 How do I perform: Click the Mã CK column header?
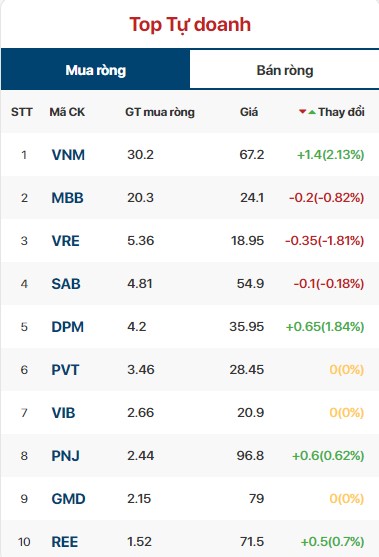[67, 112]
